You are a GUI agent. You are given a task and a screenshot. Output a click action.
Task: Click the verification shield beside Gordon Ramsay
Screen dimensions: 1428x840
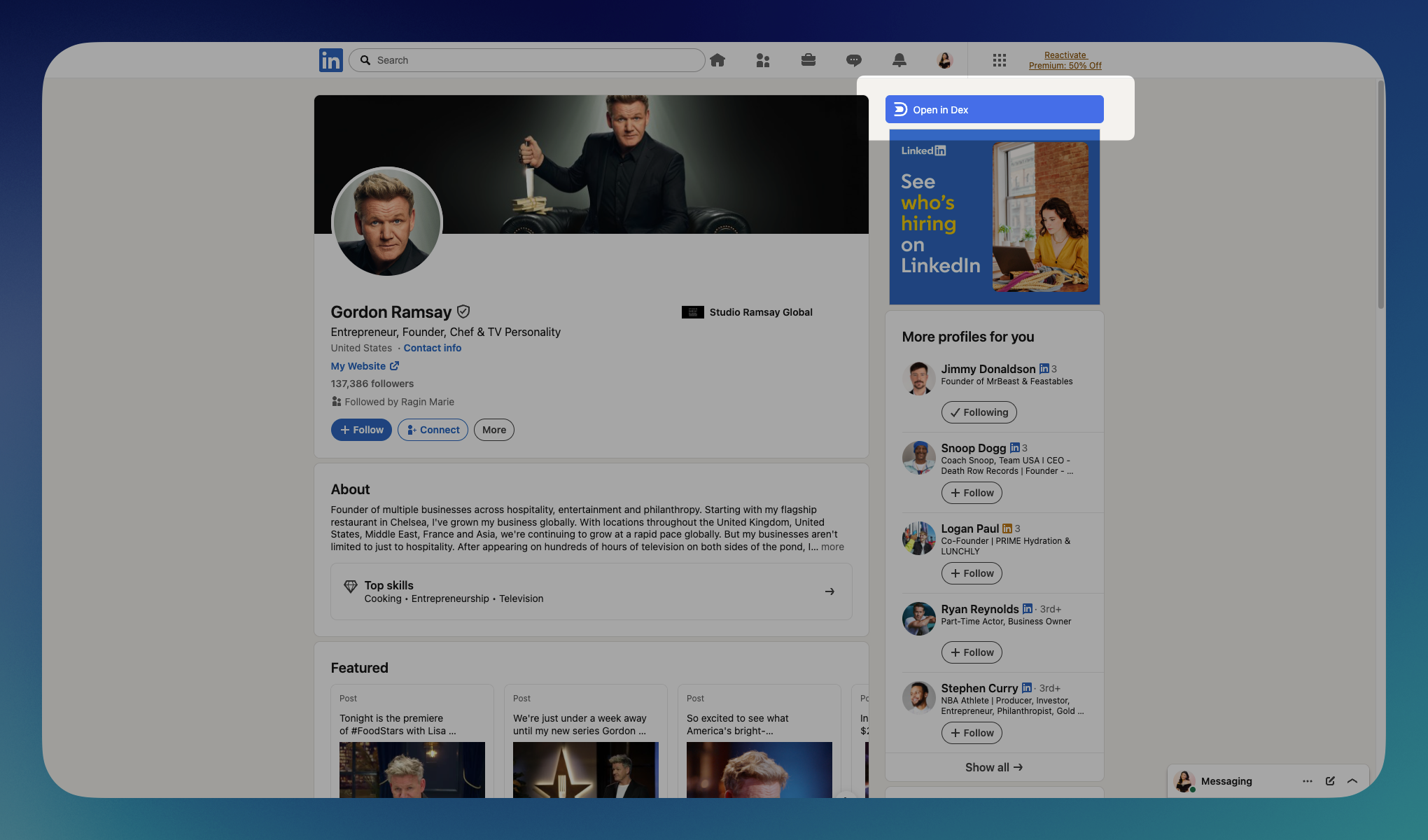point(463,311)
